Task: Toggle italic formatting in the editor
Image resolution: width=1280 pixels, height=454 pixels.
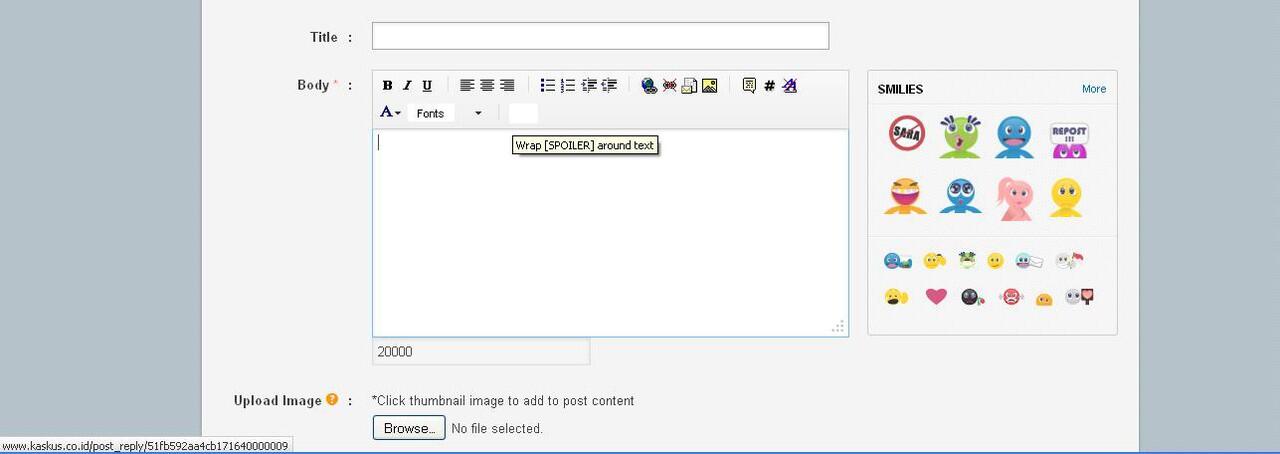Action: [x=407, y=86]
